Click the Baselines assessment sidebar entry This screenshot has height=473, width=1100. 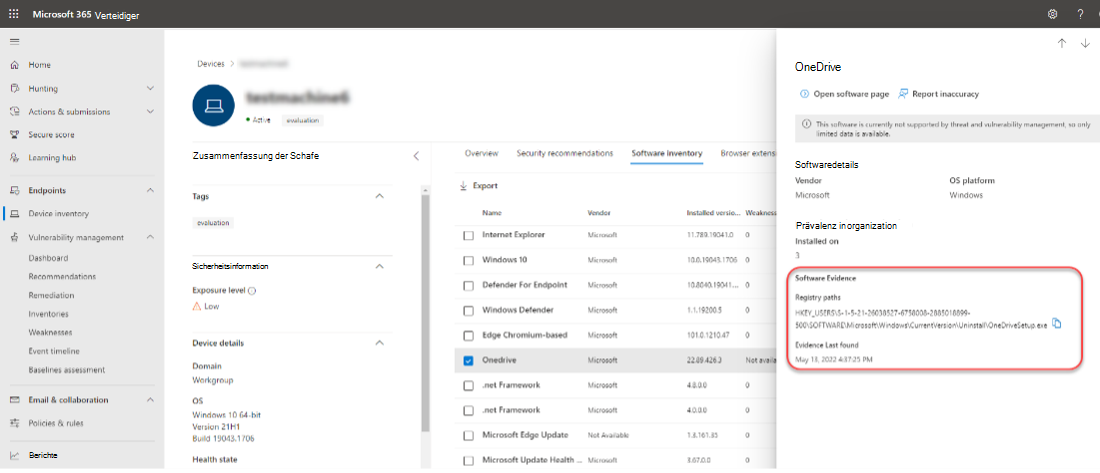click(67, 370)
